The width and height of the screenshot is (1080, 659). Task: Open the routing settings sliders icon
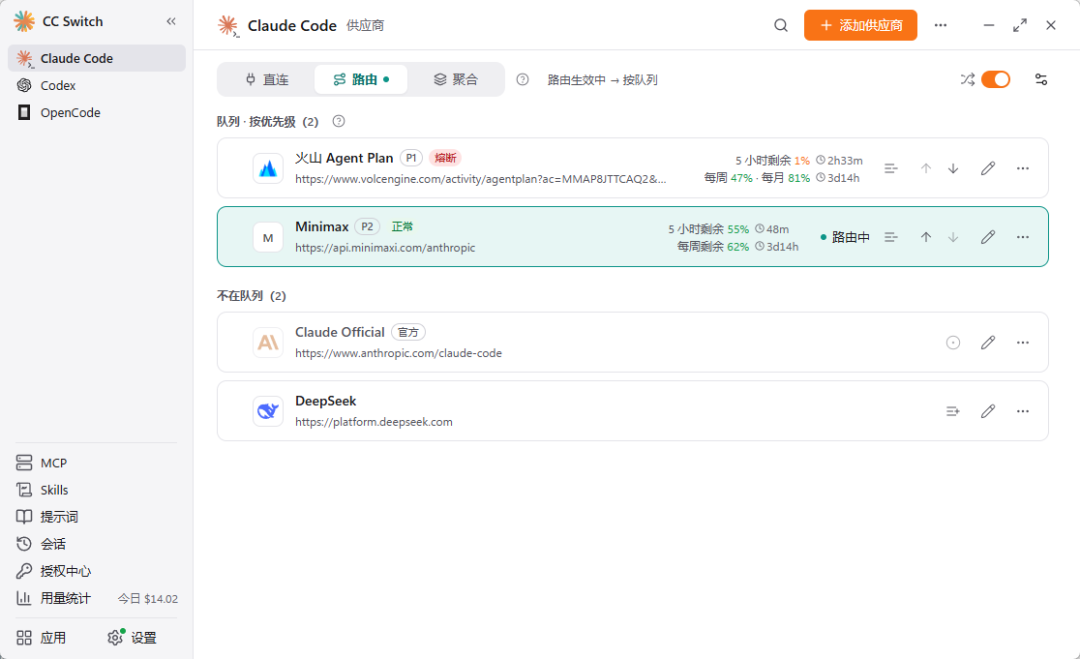coord(1041,79)
